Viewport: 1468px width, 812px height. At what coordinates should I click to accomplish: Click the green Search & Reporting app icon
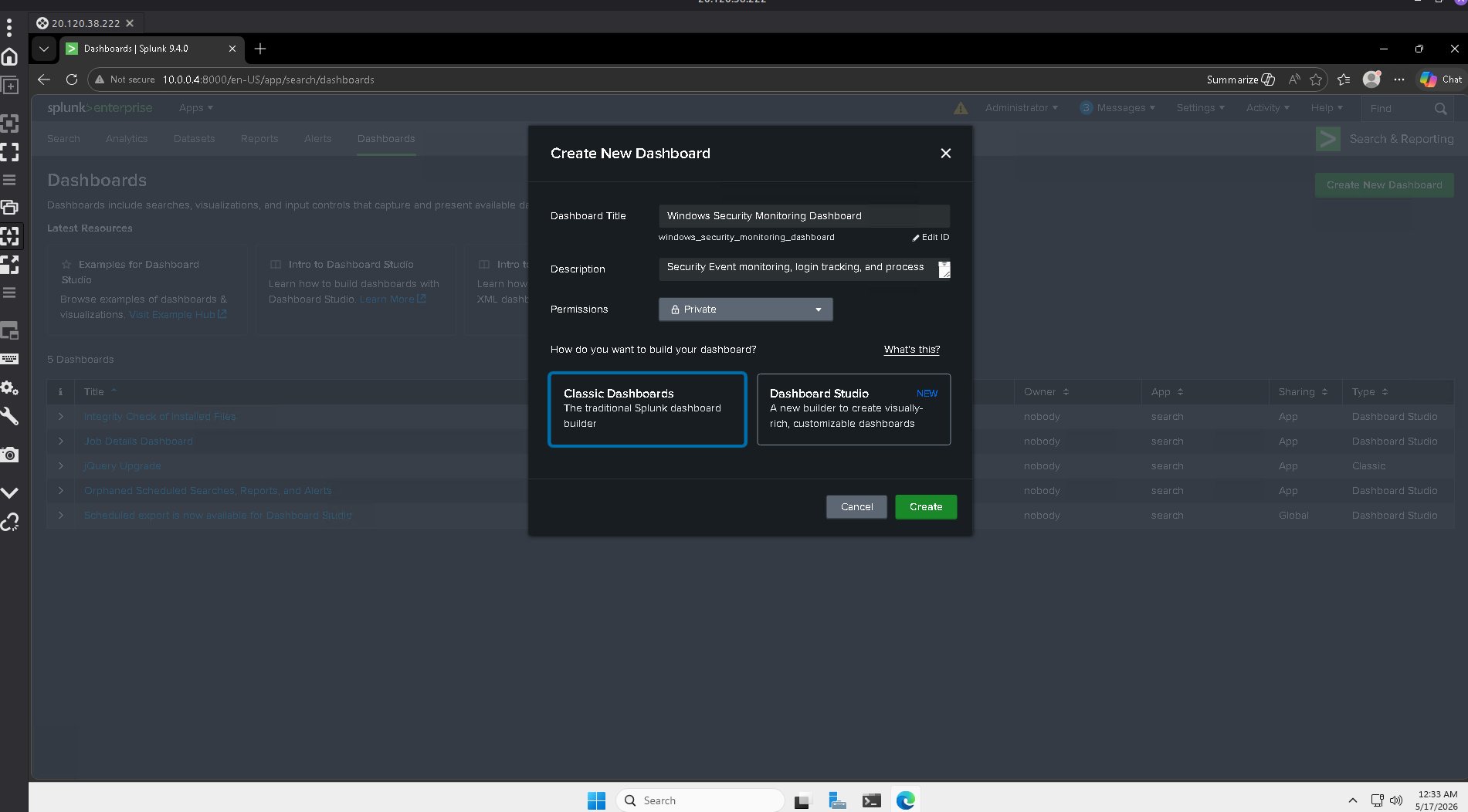1327,139
